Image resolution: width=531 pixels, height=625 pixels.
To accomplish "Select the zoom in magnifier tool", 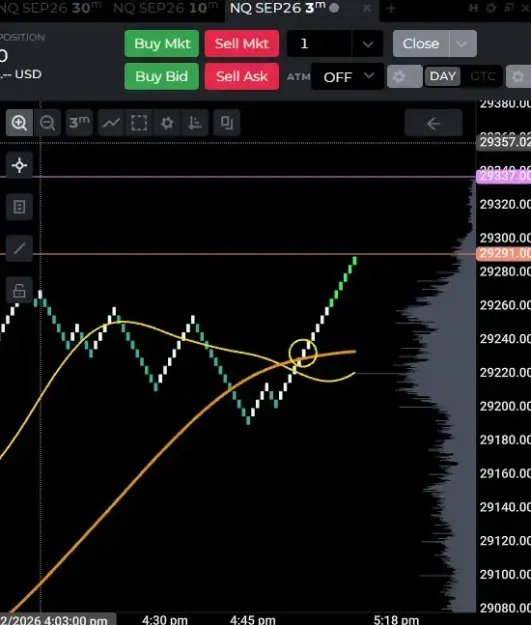I will point(19,123).
